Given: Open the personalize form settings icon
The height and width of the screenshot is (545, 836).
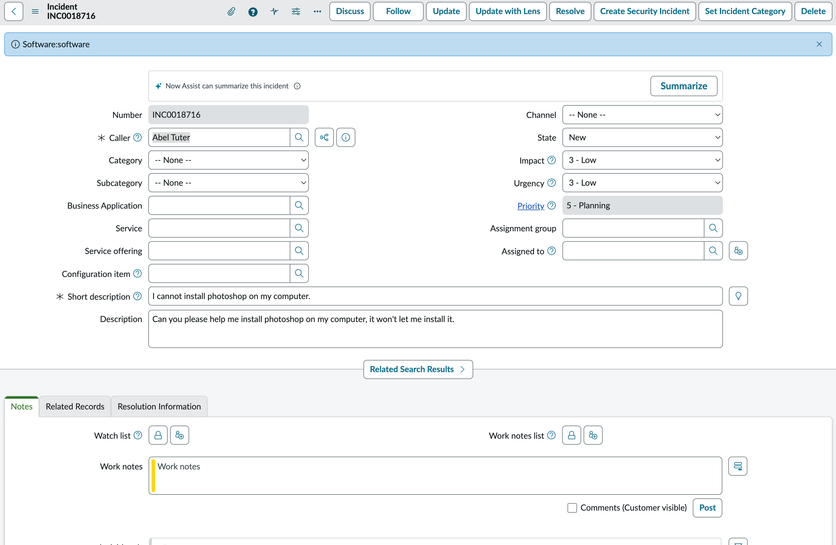Looking at the screenshot, I should tap(296, 12).
